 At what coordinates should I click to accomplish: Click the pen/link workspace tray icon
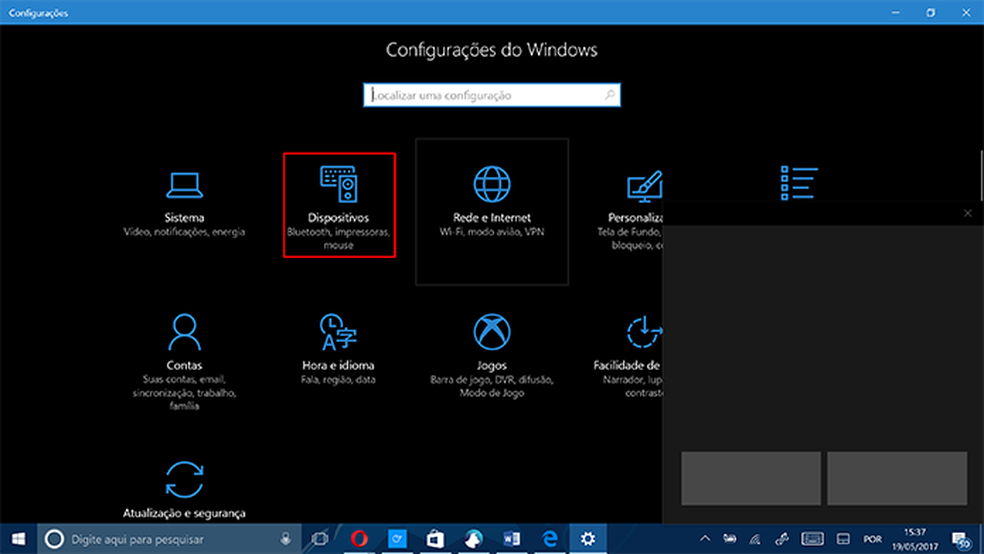coord(781,539)
